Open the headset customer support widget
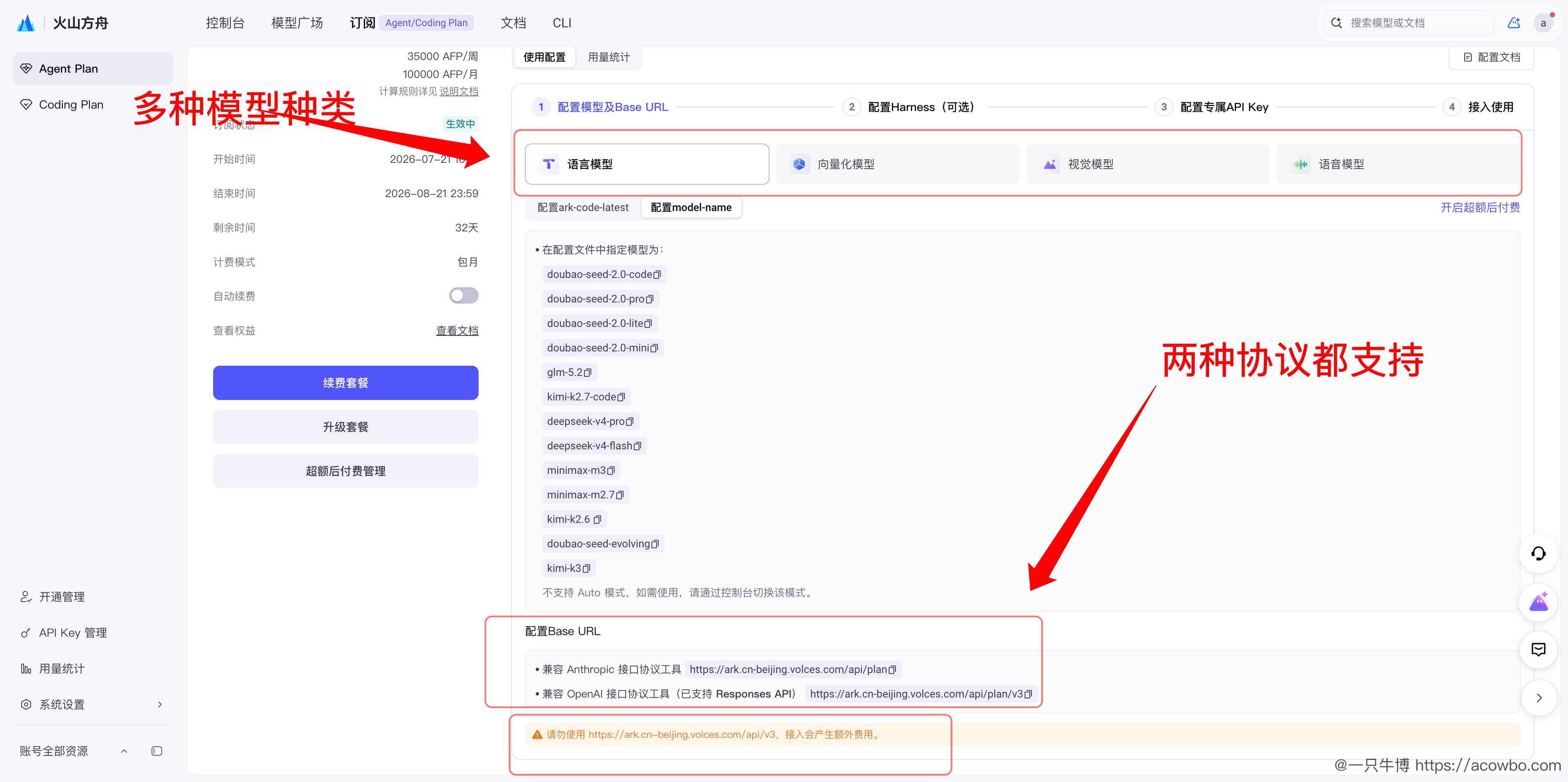This screenshot has width=1568, height=782. (x=1538, y=553)
